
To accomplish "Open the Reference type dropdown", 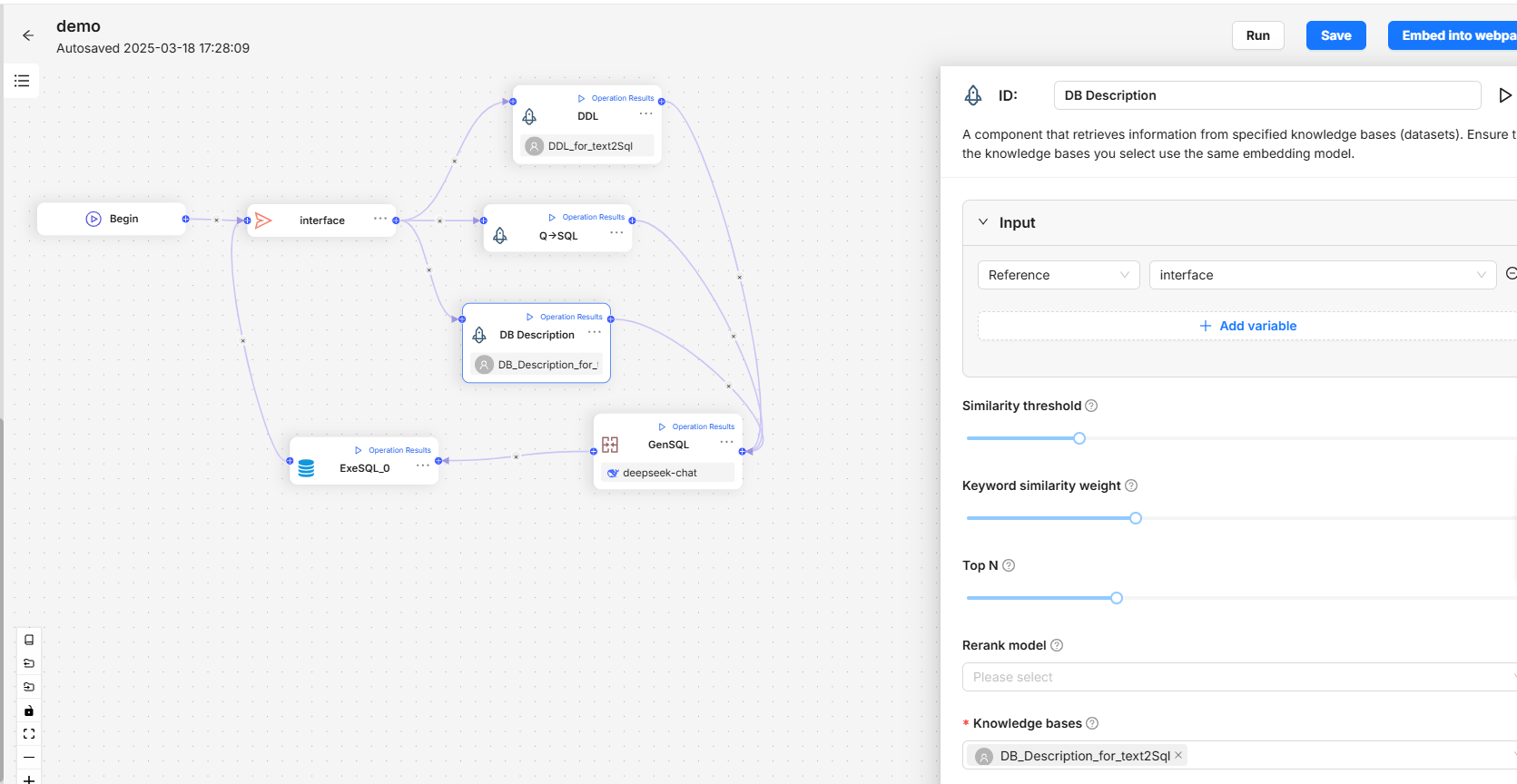I will 1058,275.
